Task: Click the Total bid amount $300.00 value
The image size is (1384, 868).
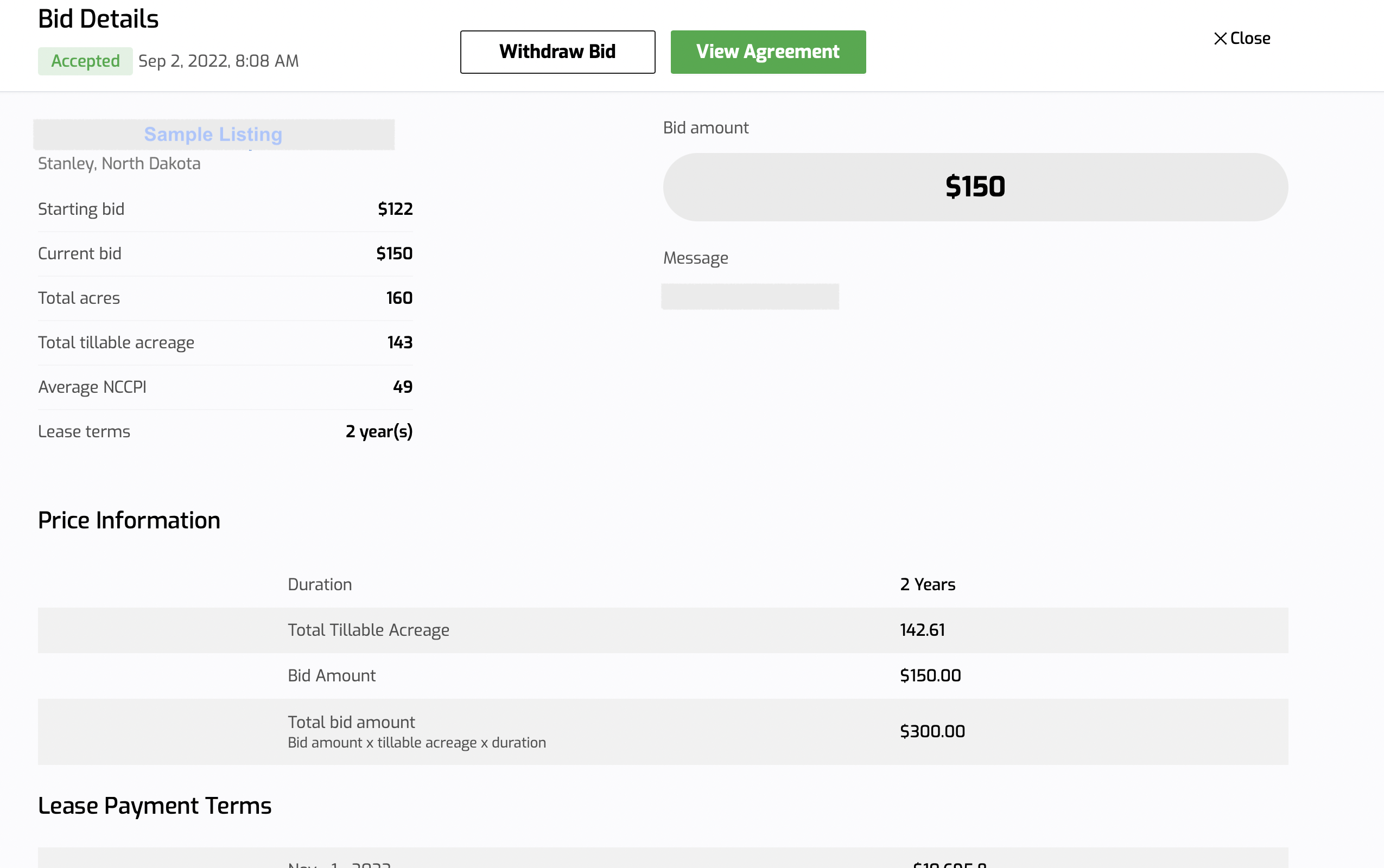Action: pos(932,731)
